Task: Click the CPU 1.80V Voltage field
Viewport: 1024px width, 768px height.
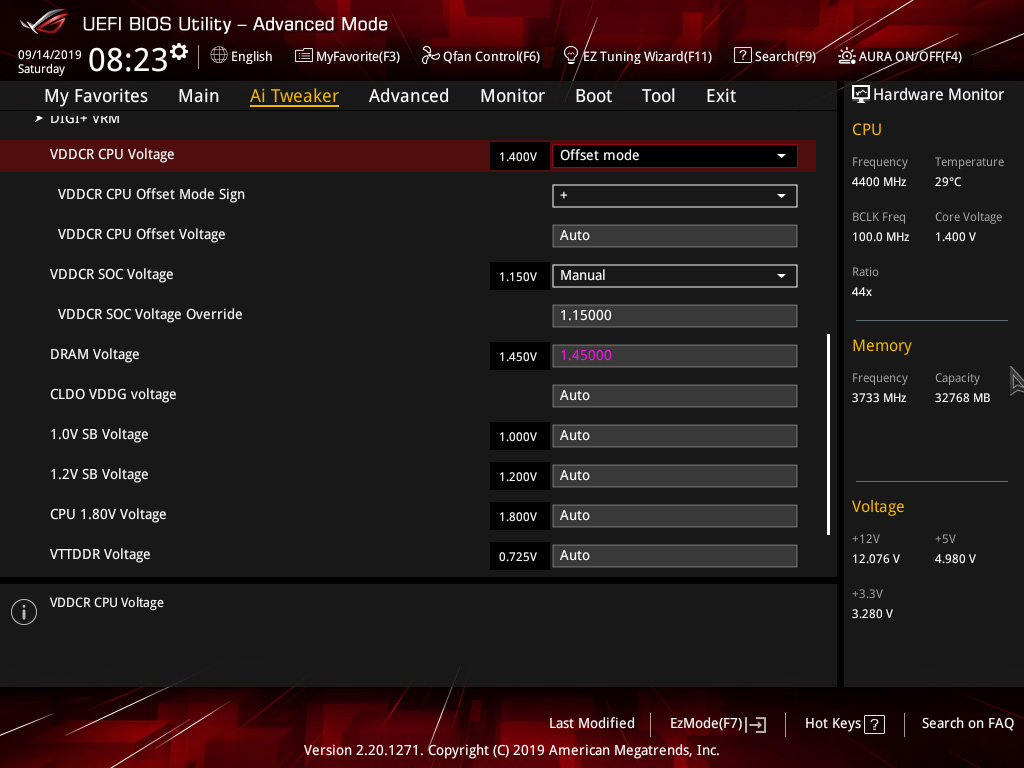Action: pos(675,515)
